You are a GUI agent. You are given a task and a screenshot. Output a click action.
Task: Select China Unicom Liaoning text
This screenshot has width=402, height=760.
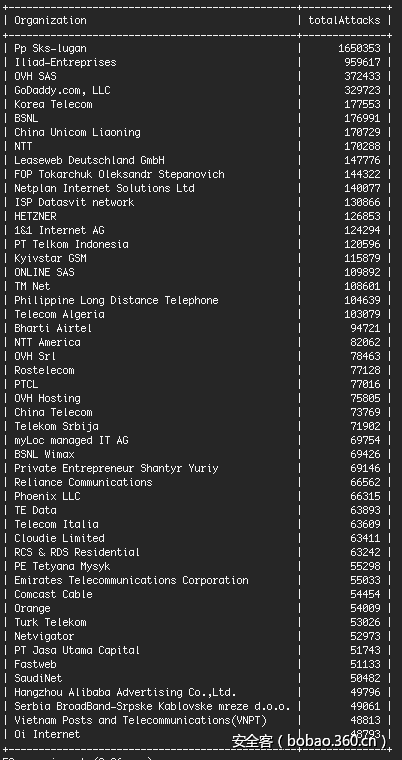pyautogui.click(x=77, y=132)
